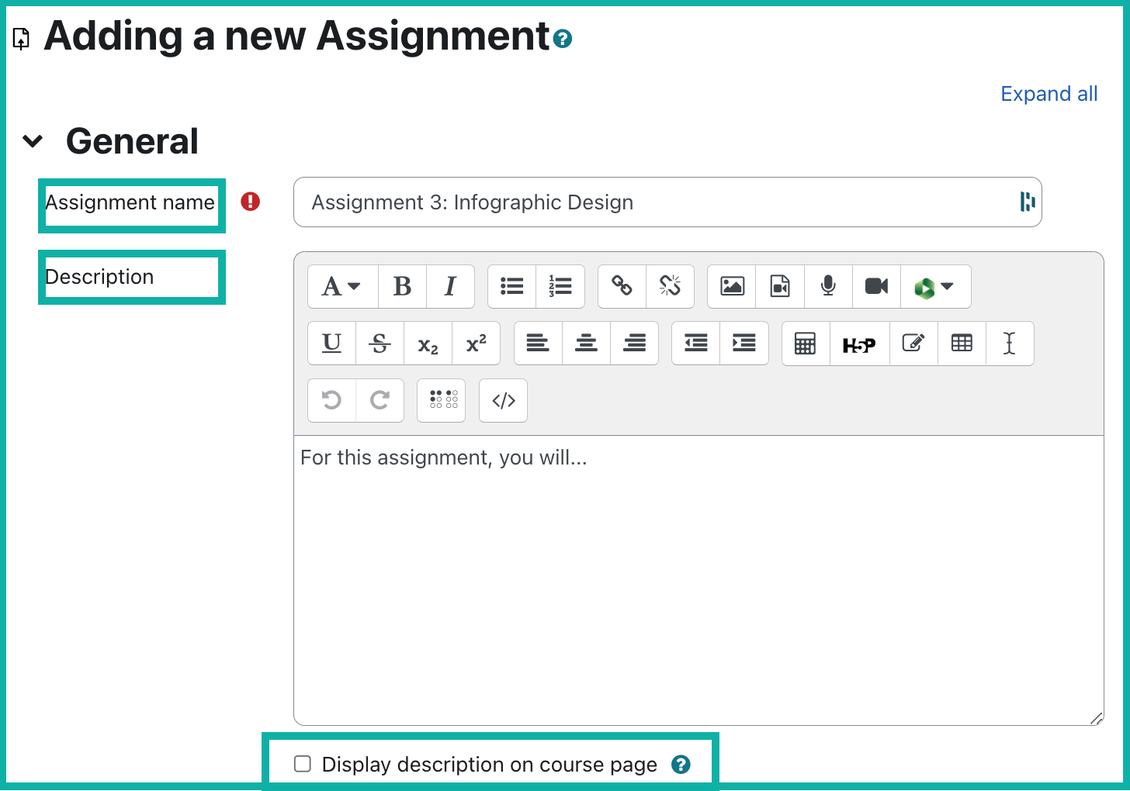Insert an image into the description

coord(731,287)
